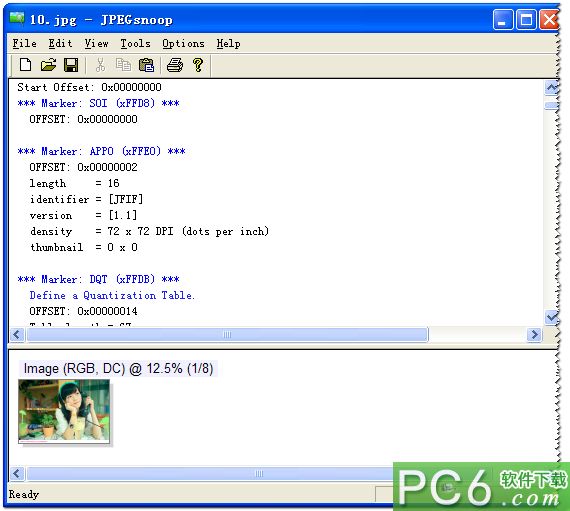Click the log pane scroll up arrow
The image size is (570, 511).
(x=552, y=88)
